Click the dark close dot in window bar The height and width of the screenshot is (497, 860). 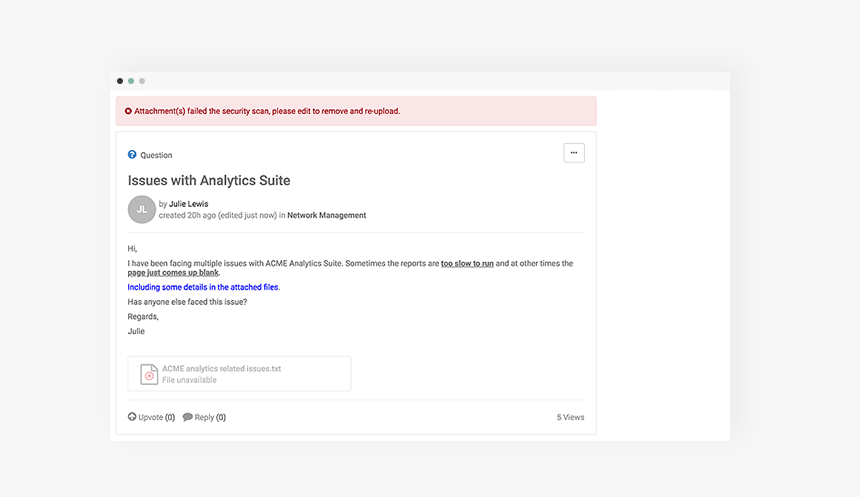click(x=120, y=81)
